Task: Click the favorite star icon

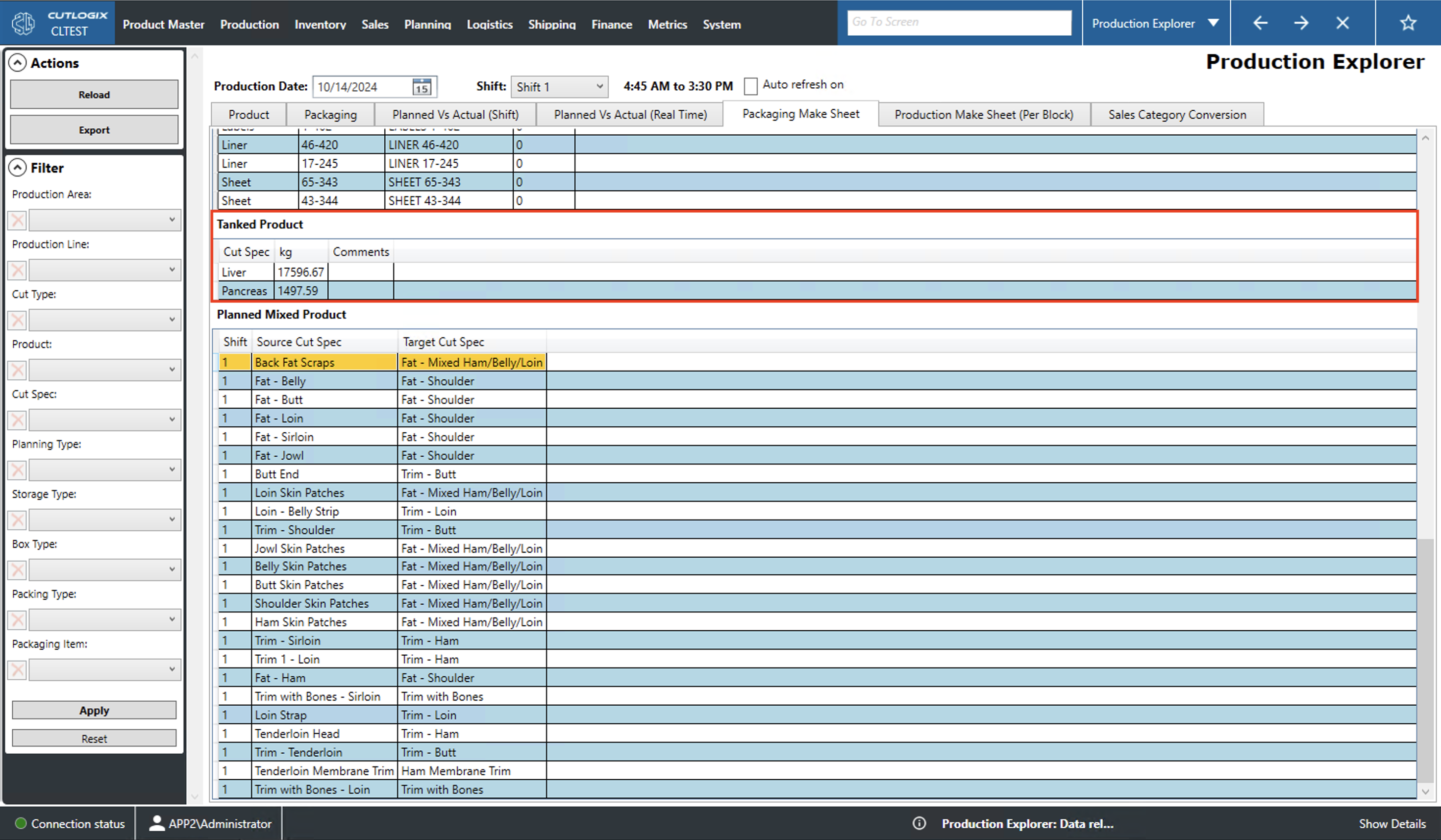Action: point(1408,23)
